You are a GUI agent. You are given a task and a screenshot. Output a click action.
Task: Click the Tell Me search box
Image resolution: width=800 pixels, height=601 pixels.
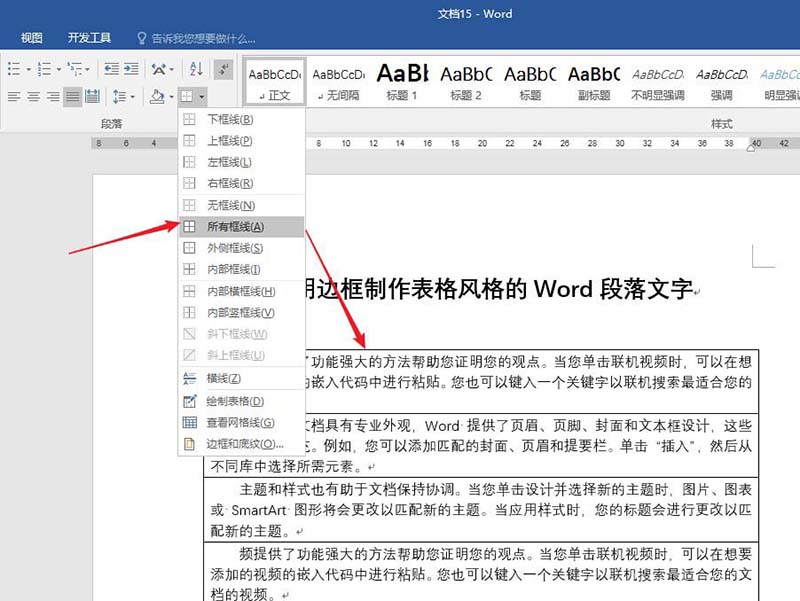click(x=203, y=38)
